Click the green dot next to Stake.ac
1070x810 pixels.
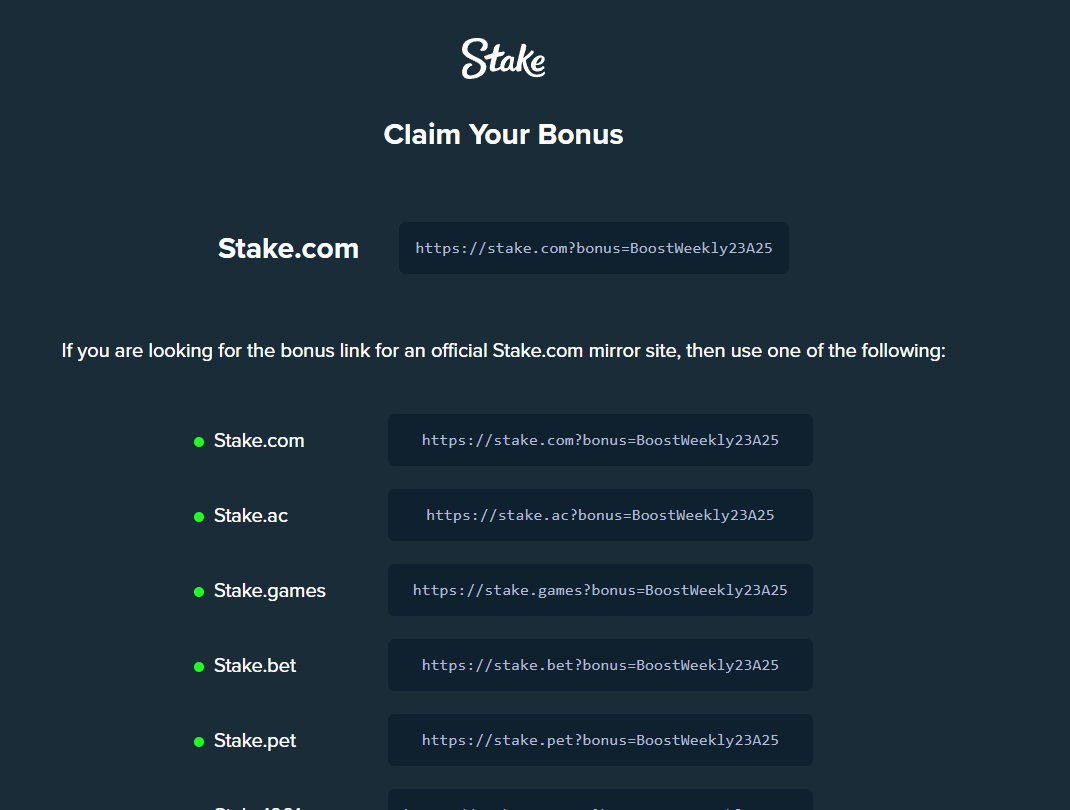tap(199, 517)
